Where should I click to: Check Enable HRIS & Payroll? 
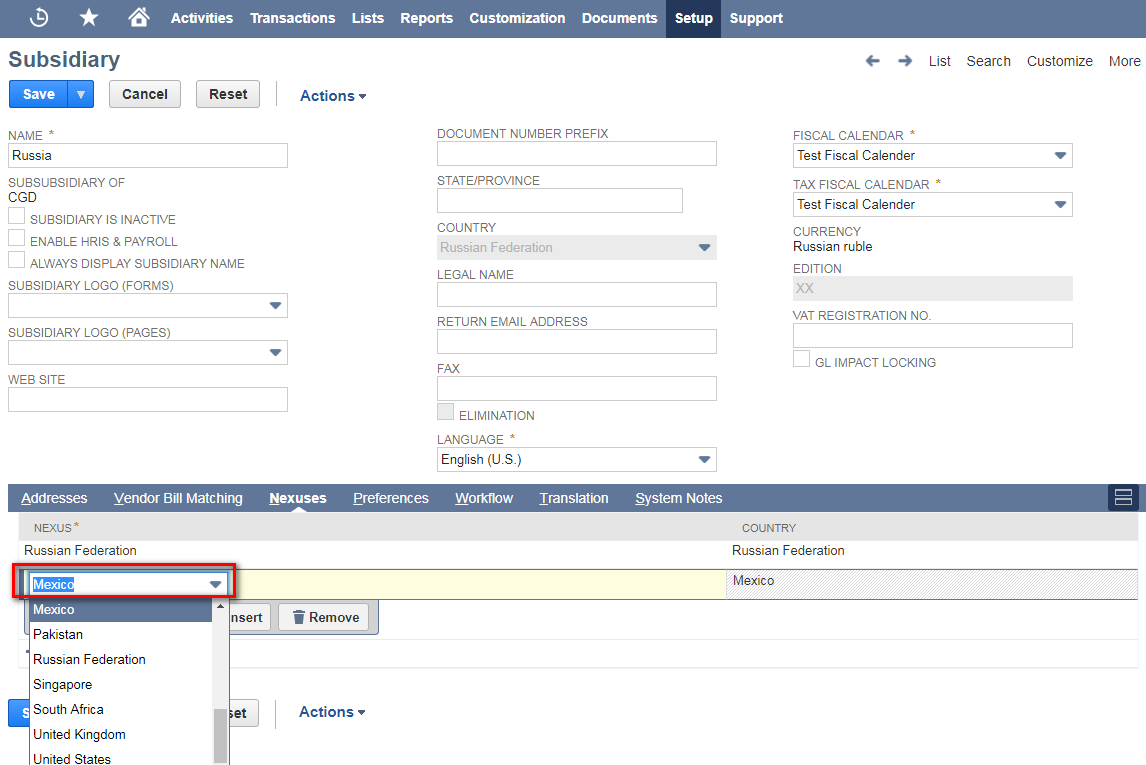pos(16,240)
